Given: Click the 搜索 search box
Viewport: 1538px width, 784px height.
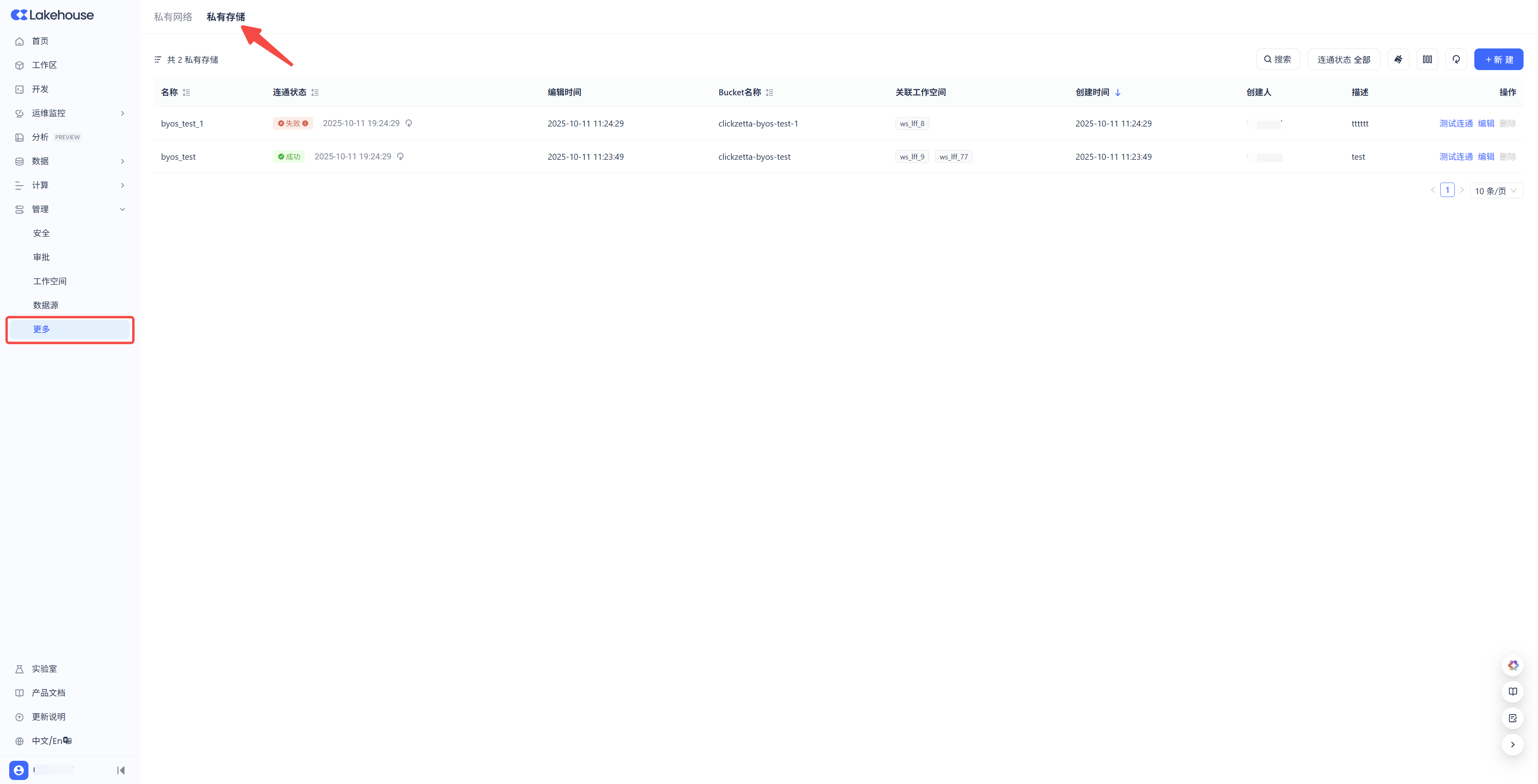Looking at the screenshot, I should point(1278,59).
